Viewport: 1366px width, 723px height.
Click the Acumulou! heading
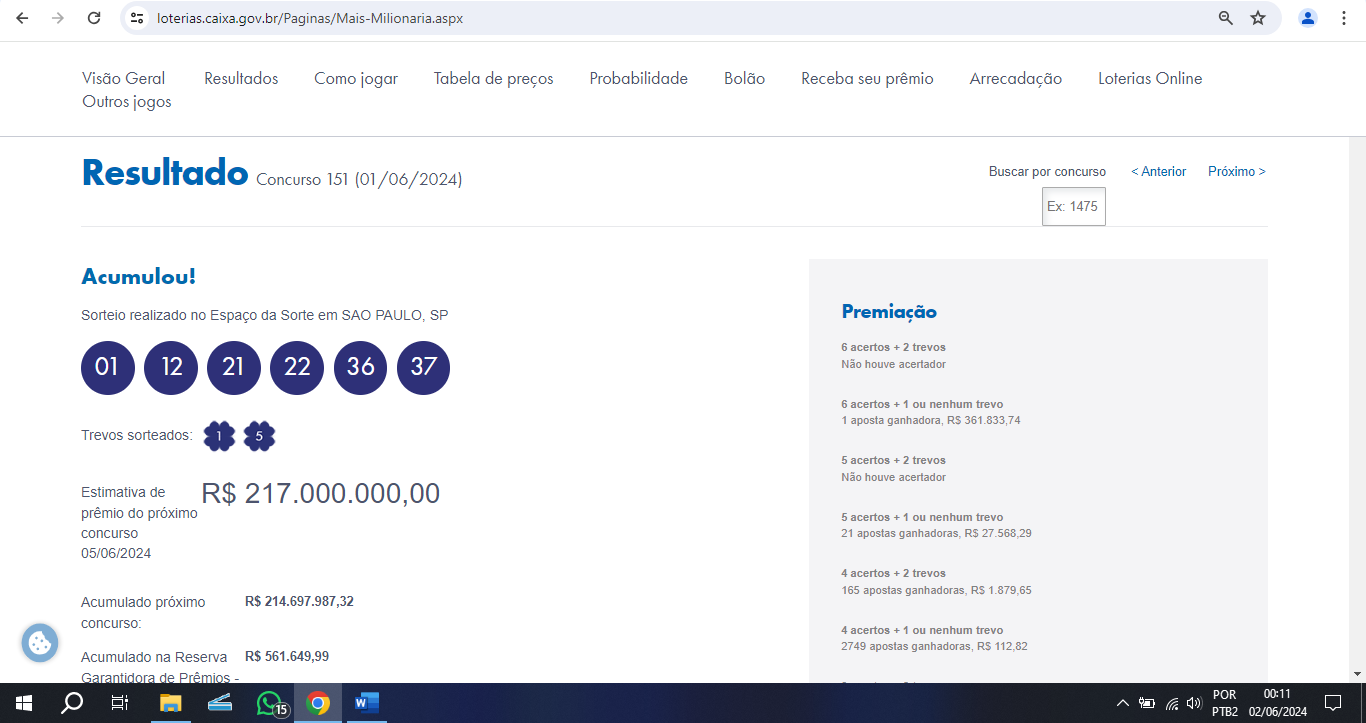pyautogui.click(x=138, y=276)
